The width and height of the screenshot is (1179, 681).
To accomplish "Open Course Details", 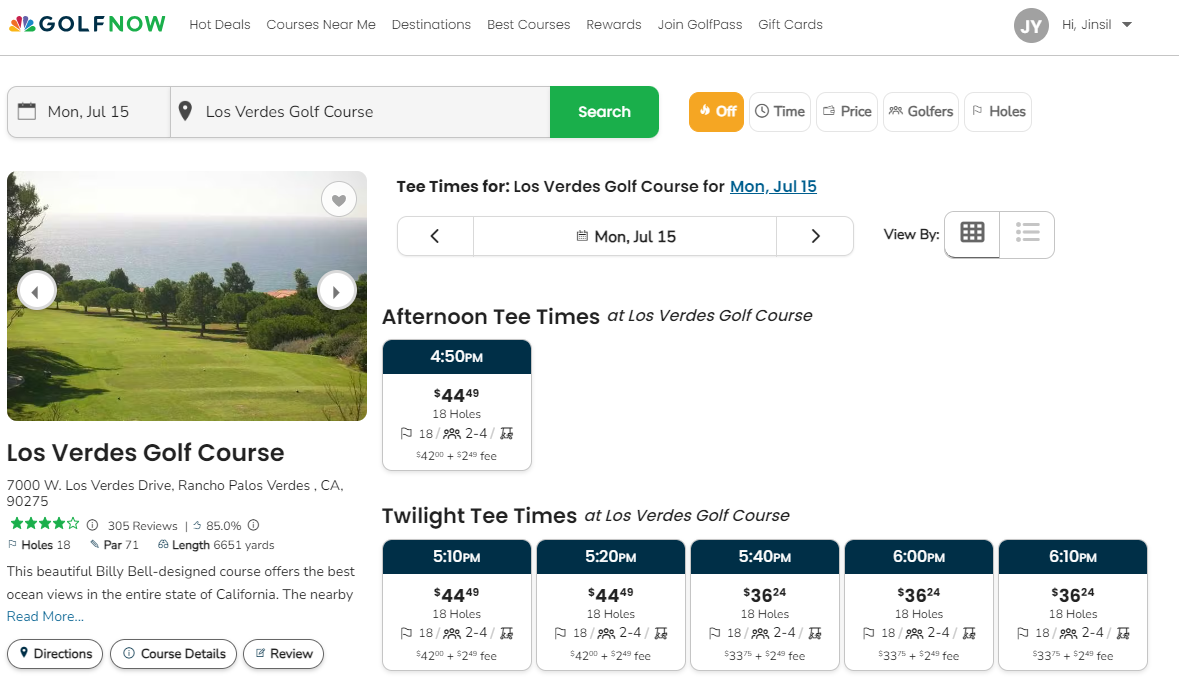I will [x=174, y=654].
